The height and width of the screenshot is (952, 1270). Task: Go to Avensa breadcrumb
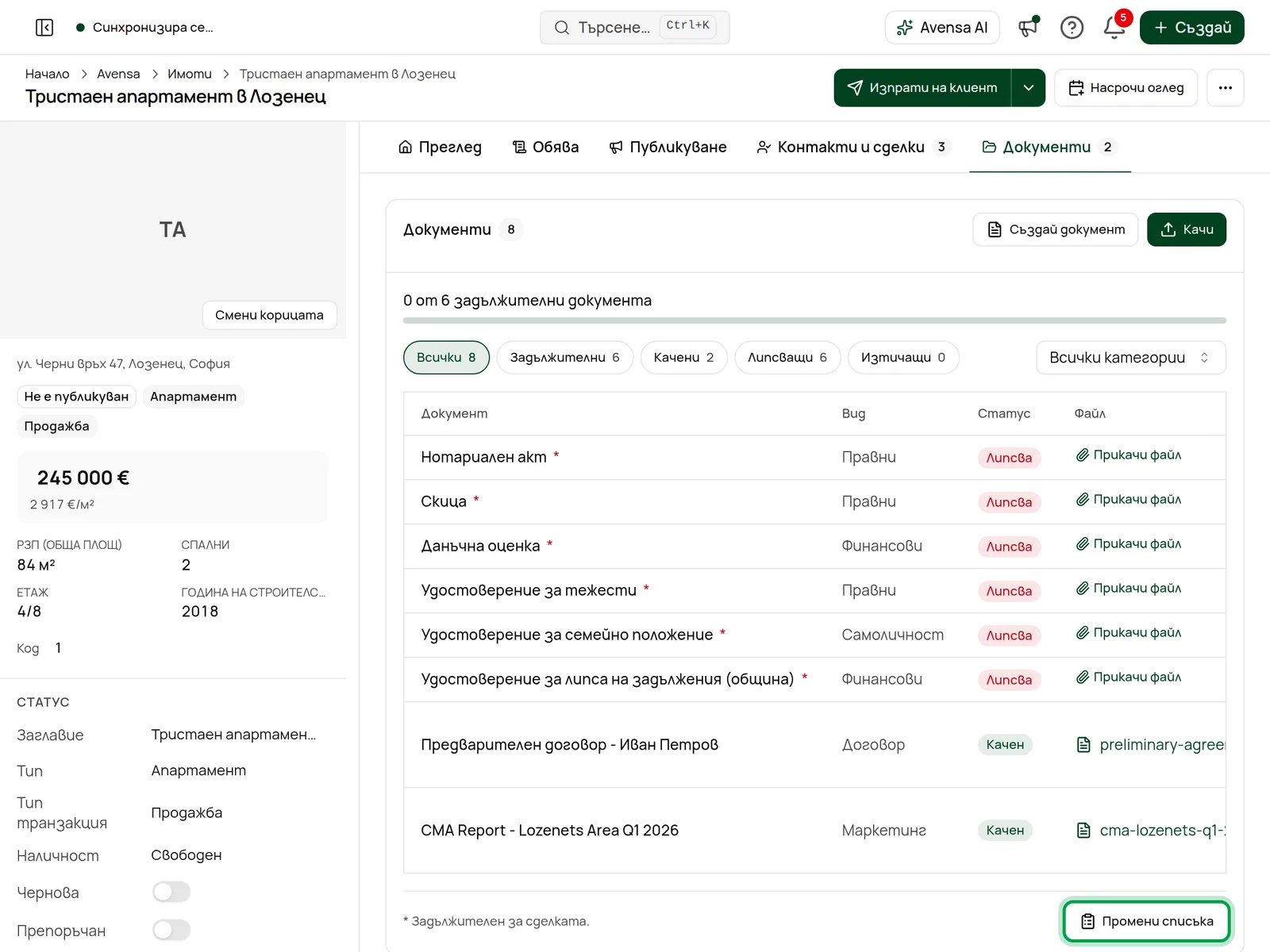point(118,74)
